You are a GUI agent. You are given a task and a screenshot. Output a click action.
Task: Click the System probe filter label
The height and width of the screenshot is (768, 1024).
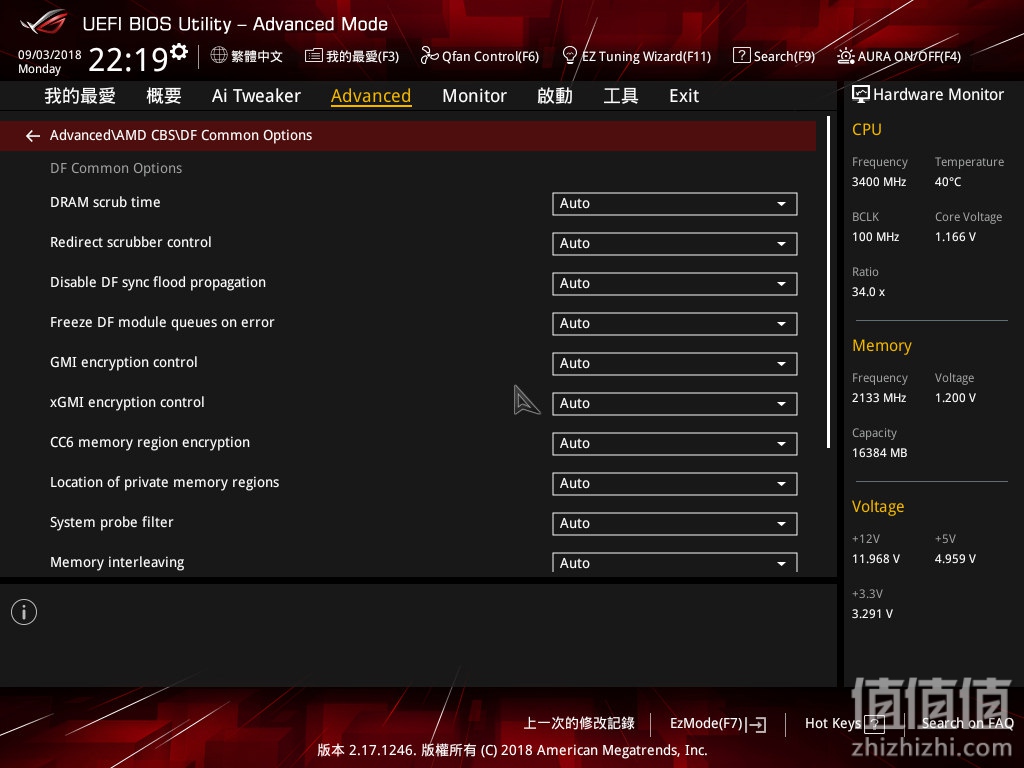[x=112, y=522]
